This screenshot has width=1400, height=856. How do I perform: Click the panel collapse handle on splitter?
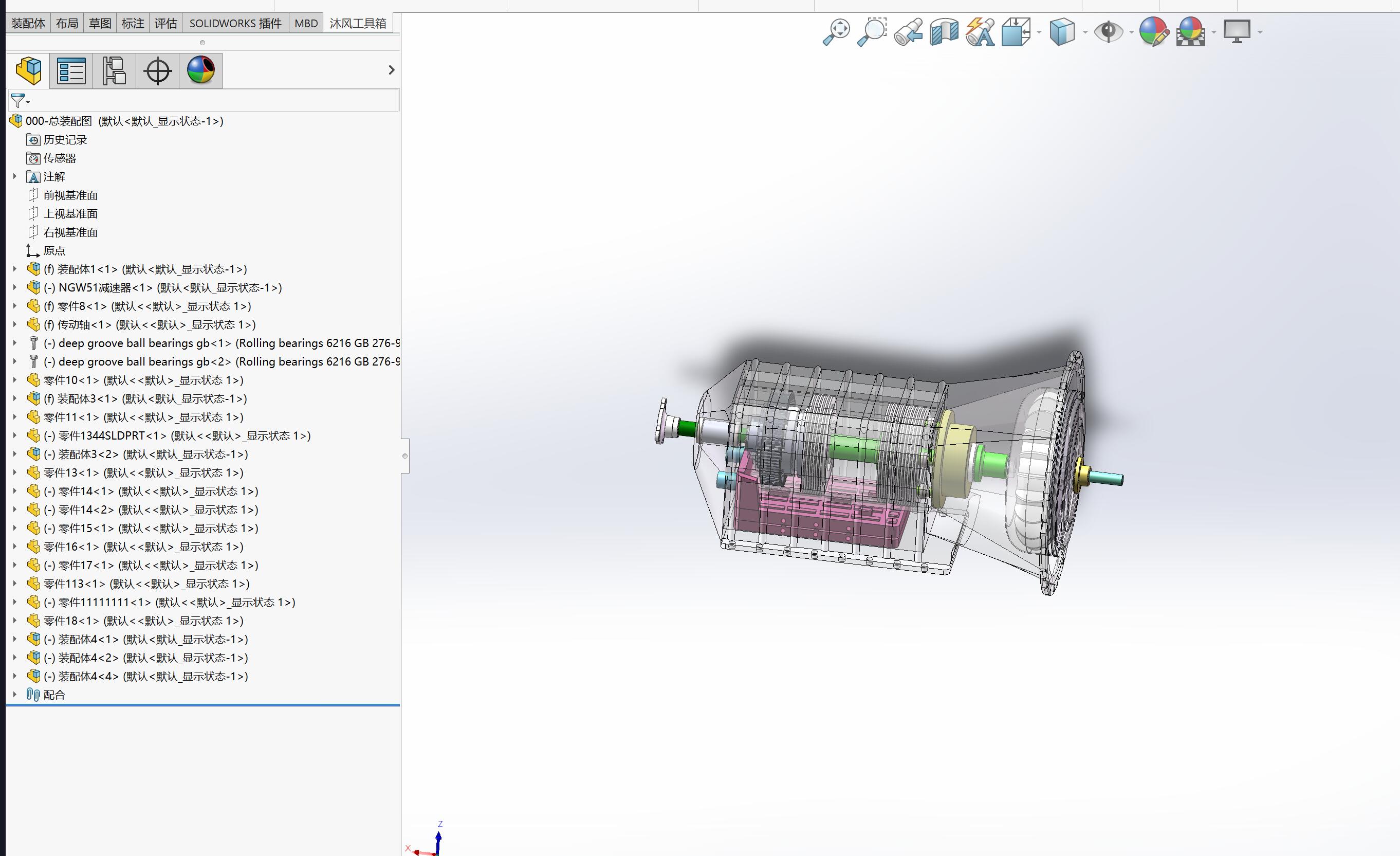(x=404, y=456)
